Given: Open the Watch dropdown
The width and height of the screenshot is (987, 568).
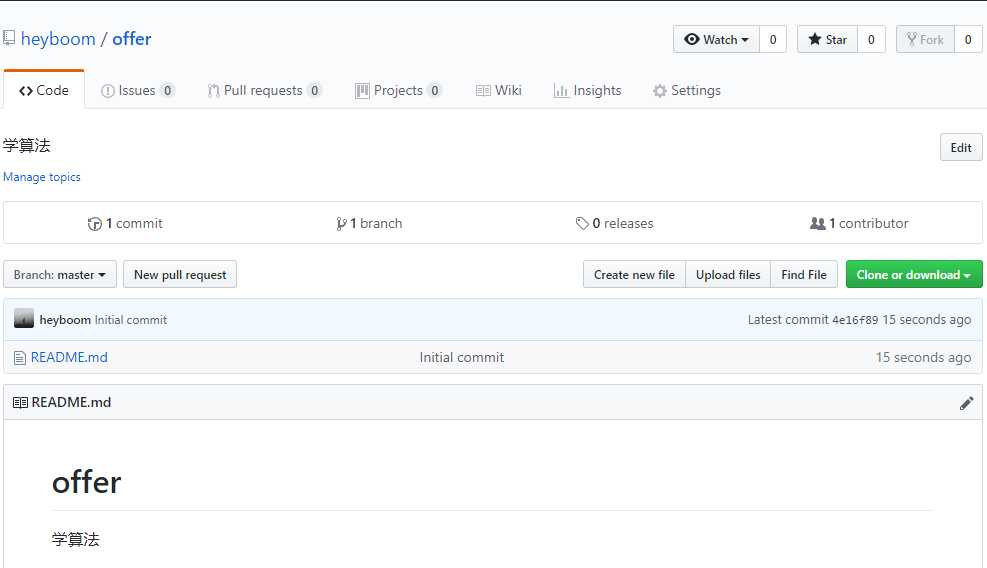Looking at the screenshot, I should 716,39.
